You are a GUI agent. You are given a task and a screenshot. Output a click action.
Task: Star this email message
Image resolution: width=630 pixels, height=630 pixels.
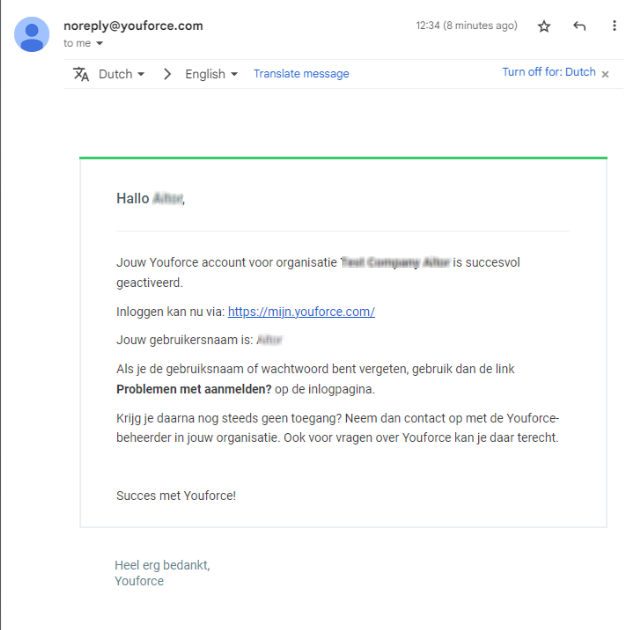click(x=544, y=27)
